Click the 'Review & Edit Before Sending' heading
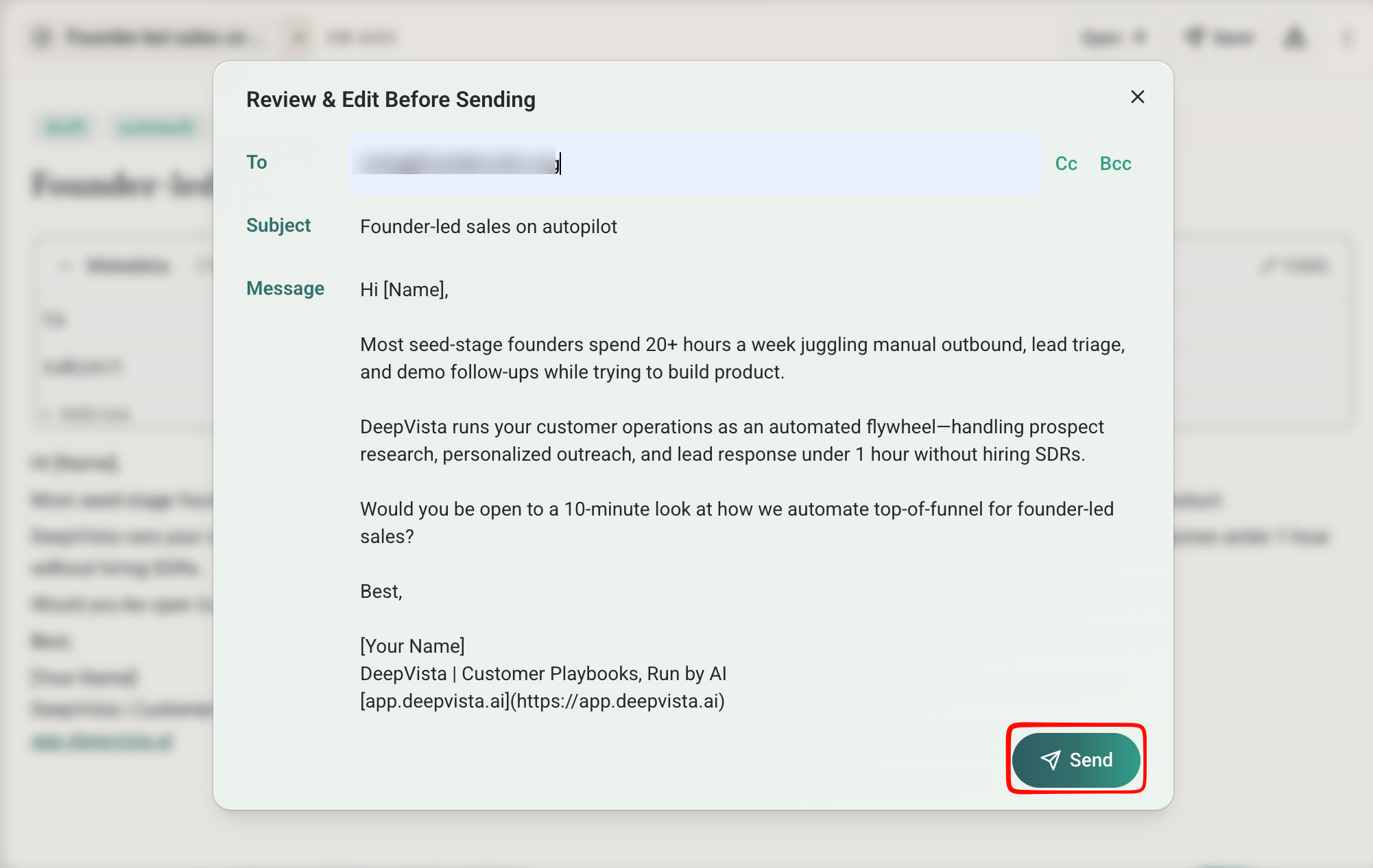 pyautogui.click(x=391, y=100)
